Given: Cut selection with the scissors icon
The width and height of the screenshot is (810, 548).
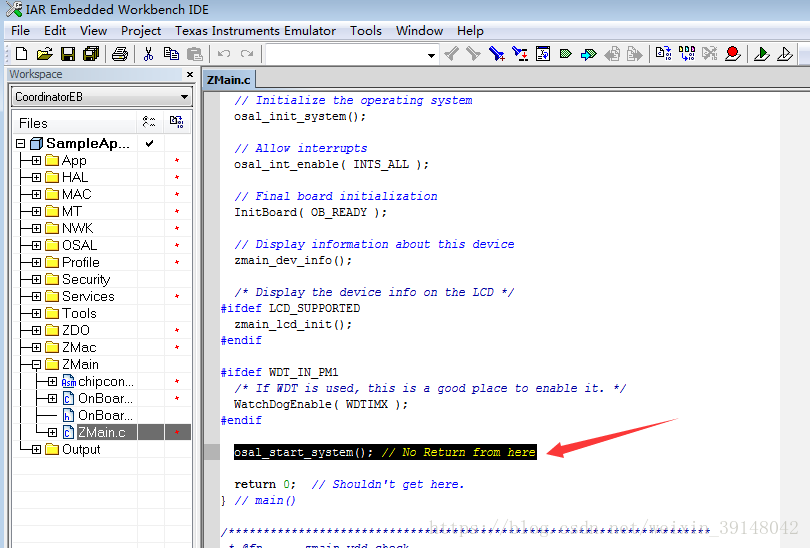Looking at the screenshot, I should pyautogui.click(x=148, y=54).
